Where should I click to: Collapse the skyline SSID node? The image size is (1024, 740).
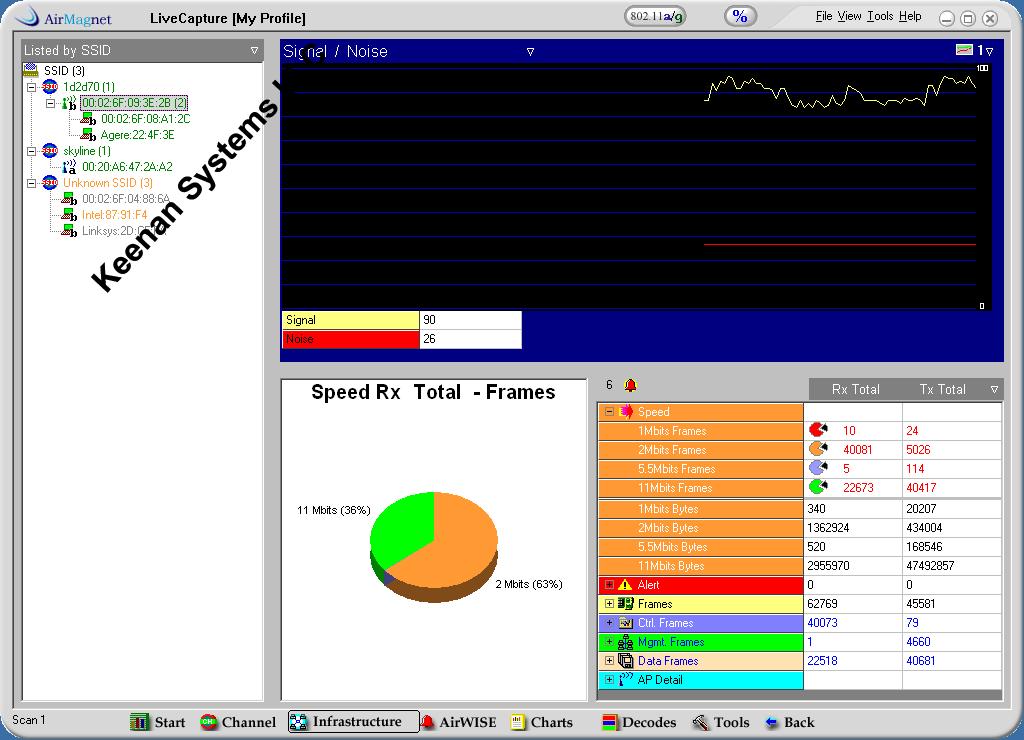31,151
